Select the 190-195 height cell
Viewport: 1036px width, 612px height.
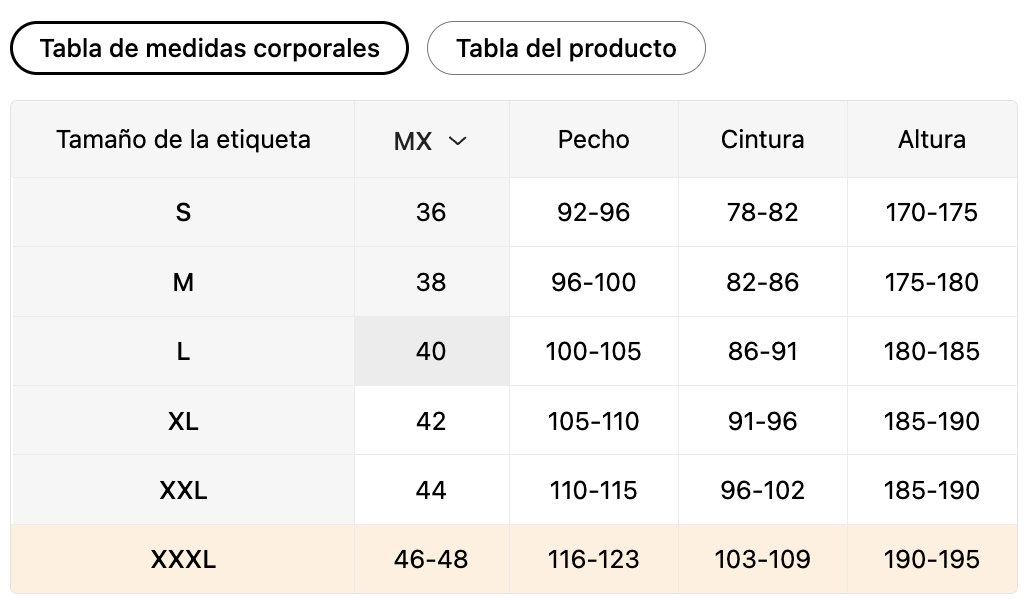tap(932, 559)
